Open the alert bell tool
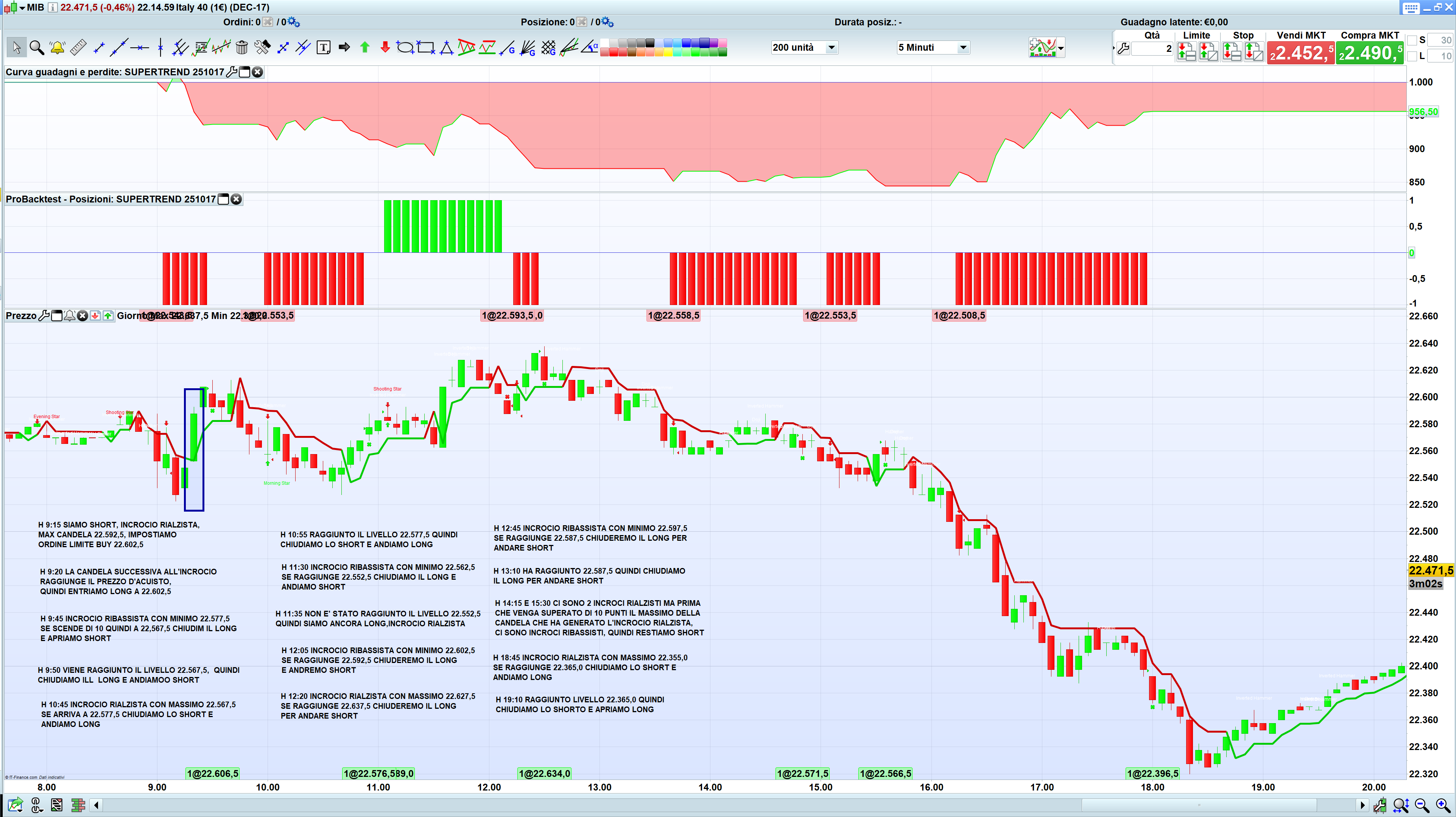1456x817 pixels. (57, 47)
